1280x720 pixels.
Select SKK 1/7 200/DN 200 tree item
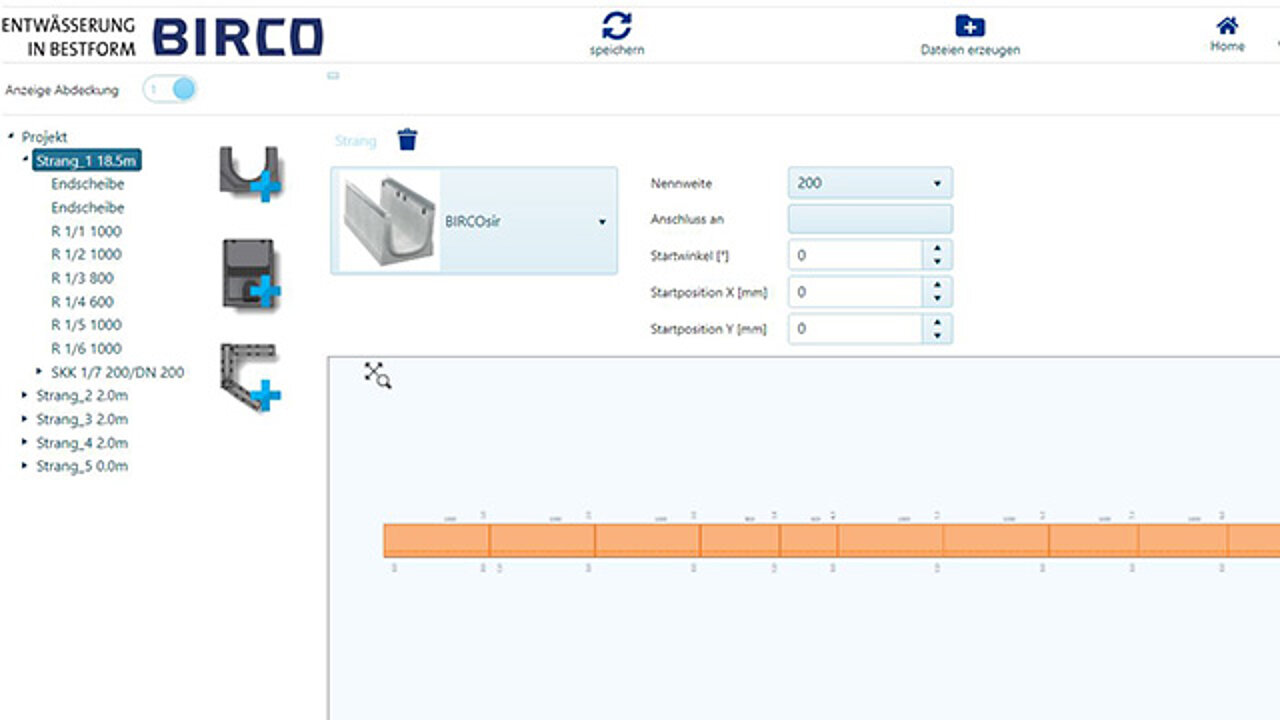tap(118, 372)
